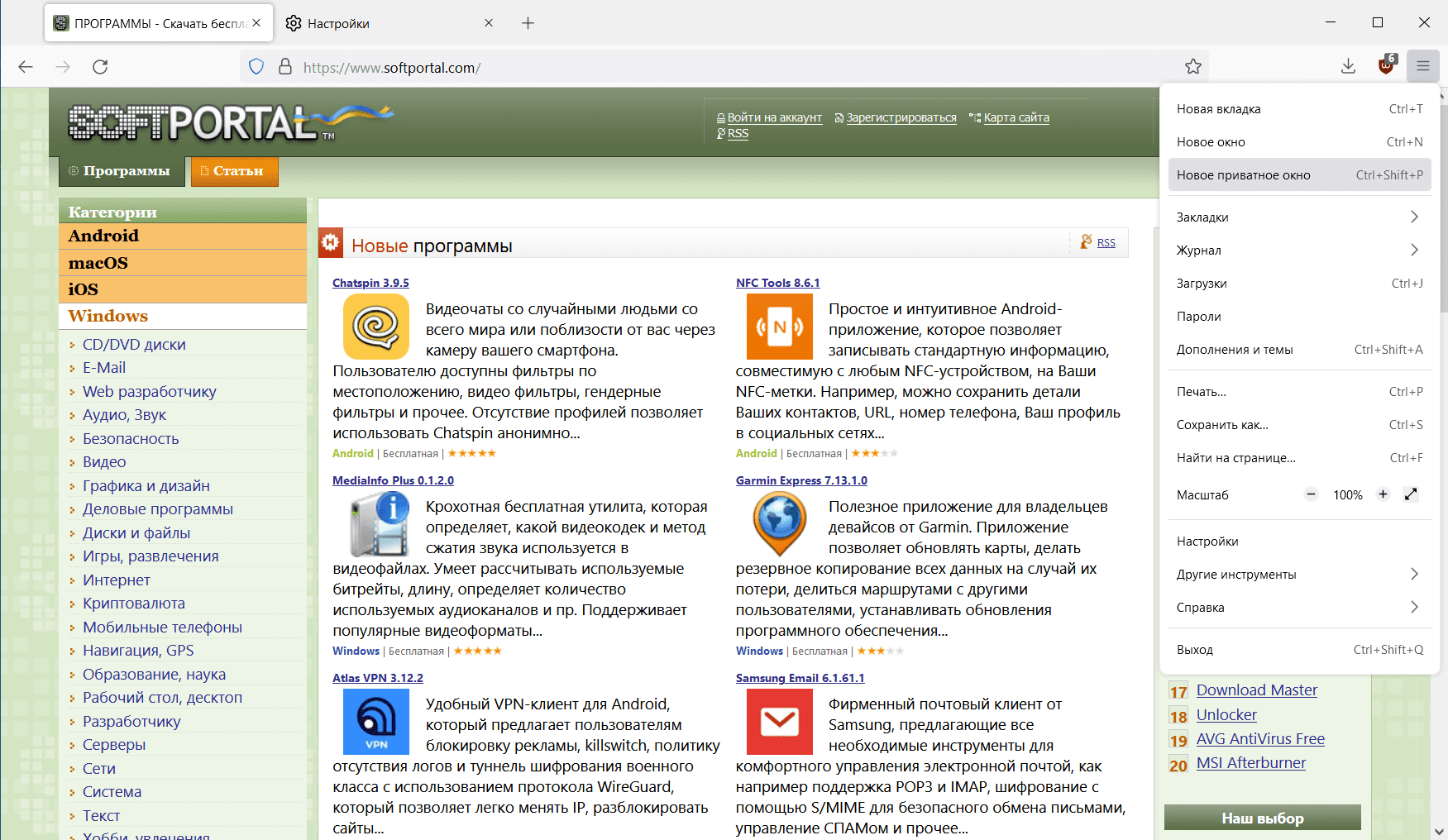The width and height of the screenshot is (1448, 840).
Task: Click the Atlas VPN app icon
Action: [376, 722]
